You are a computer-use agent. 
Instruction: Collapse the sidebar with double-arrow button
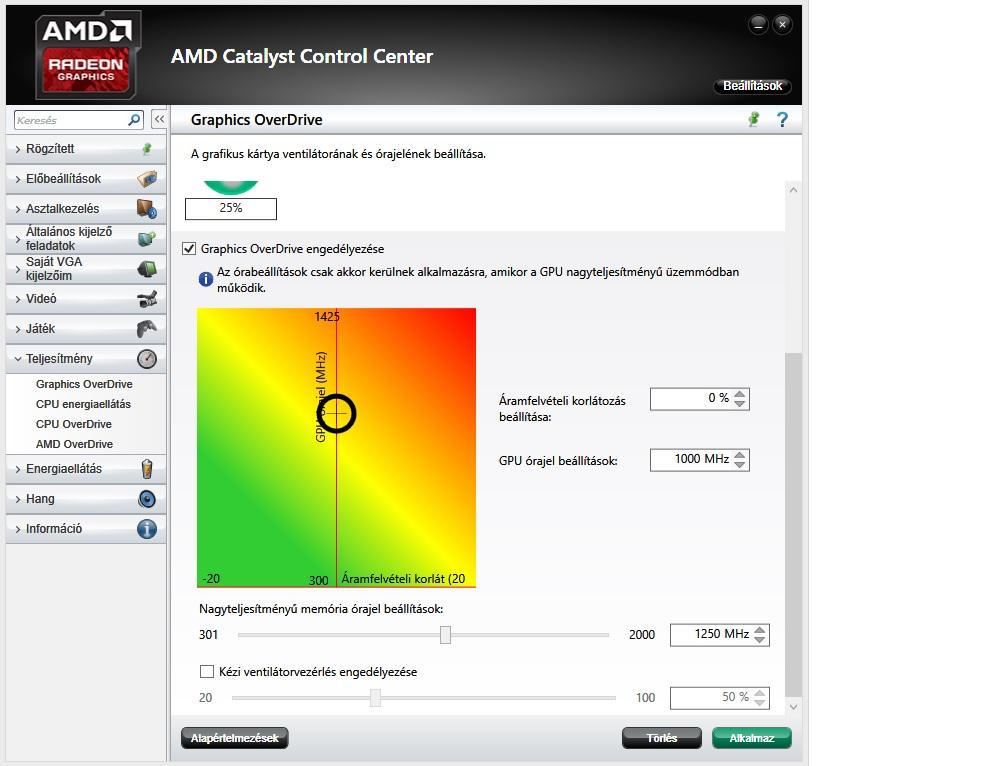coord(159,120)
